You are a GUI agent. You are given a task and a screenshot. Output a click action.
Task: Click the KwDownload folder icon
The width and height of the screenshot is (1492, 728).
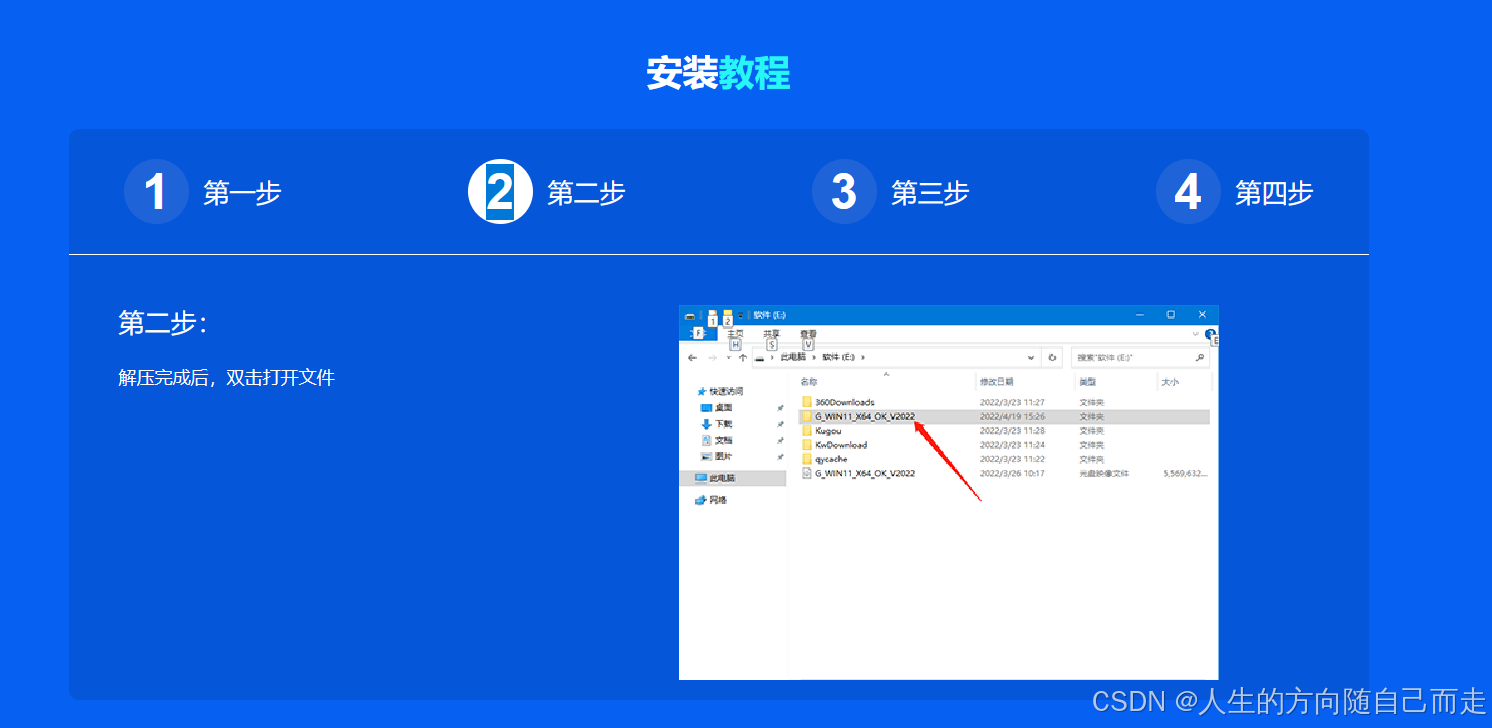pyautogui.click(x=807, y=445)
